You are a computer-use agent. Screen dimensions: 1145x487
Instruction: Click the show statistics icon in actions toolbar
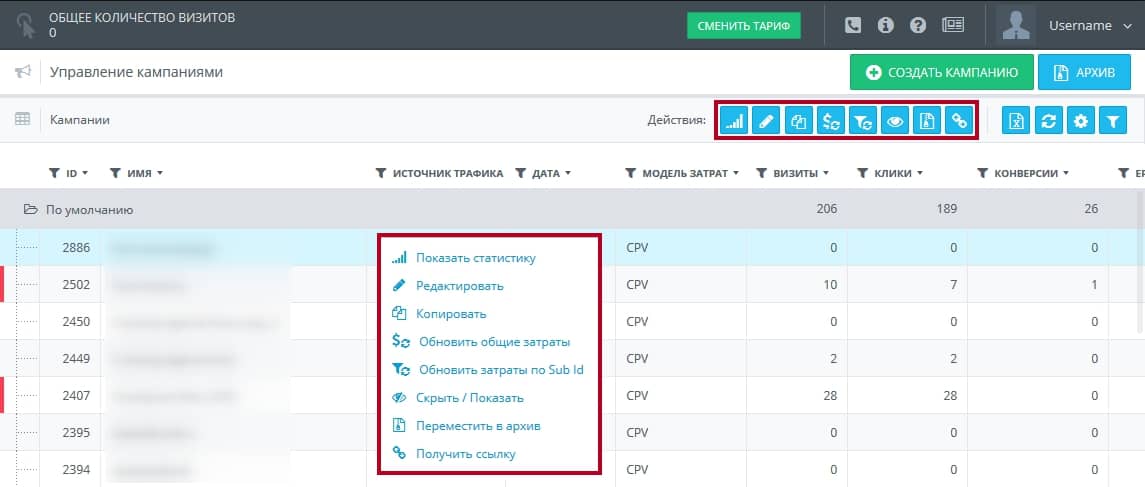pos(734,120)
